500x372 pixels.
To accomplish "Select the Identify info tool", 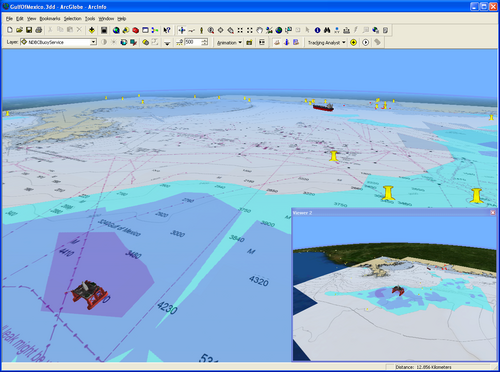I will [x=317, y=30].
